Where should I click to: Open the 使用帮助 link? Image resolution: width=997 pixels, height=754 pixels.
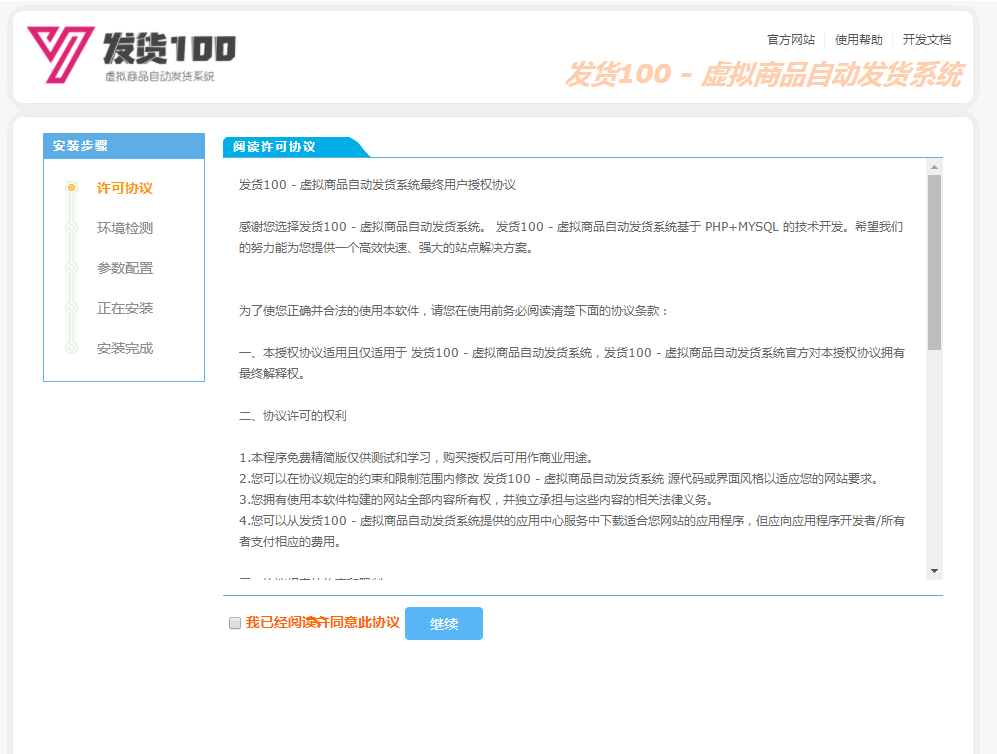[859, 40]
